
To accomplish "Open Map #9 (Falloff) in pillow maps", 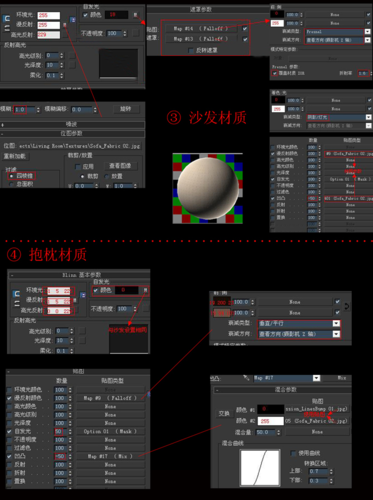I will tap(110, 398).
